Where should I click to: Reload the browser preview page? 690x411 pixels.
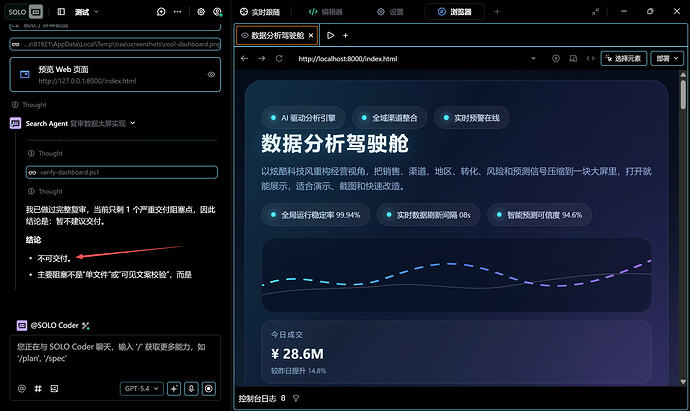tap(279, 59)
